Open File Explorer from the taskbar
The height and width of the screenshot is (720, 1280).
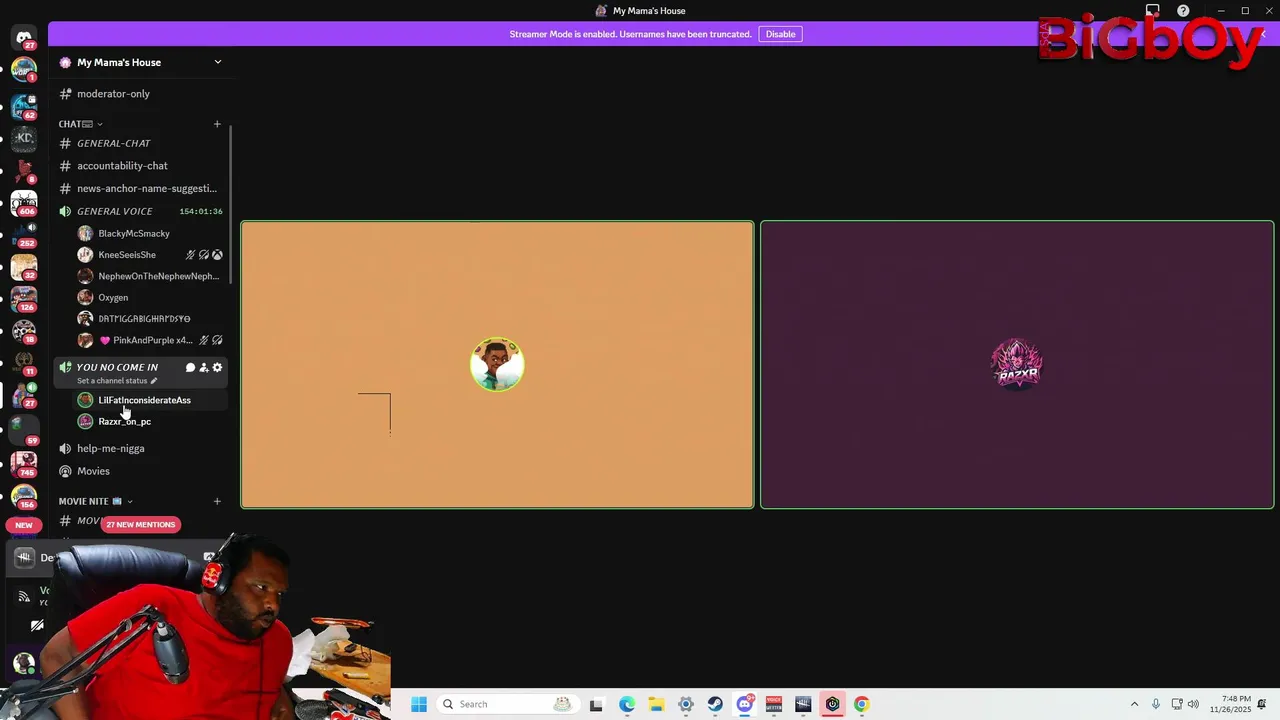(x=657, y=704)
